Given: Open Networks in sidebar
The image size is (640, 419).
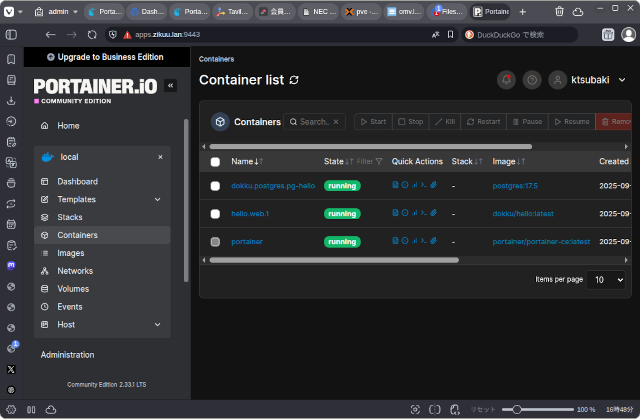Looking at the screenshot, I should [102, 271].
